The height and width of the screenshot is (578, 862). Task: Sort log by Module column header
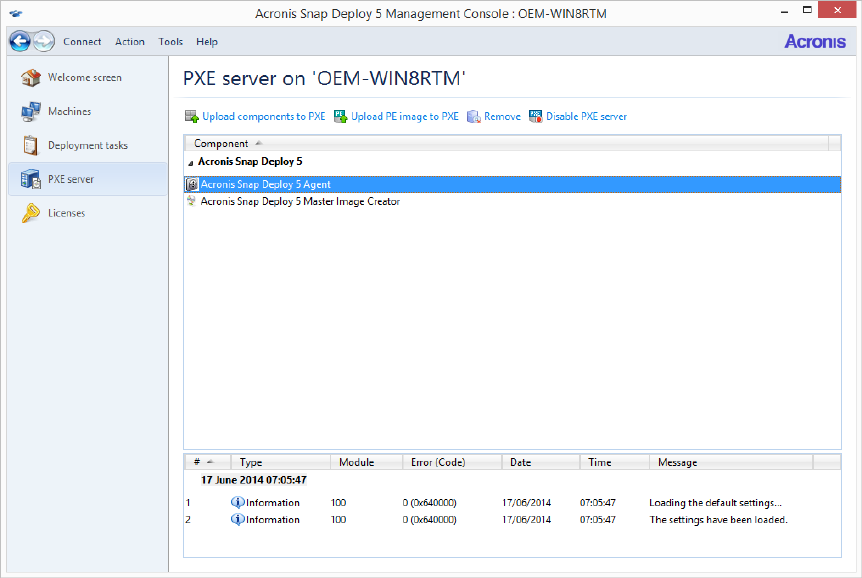tap(367, 463)
